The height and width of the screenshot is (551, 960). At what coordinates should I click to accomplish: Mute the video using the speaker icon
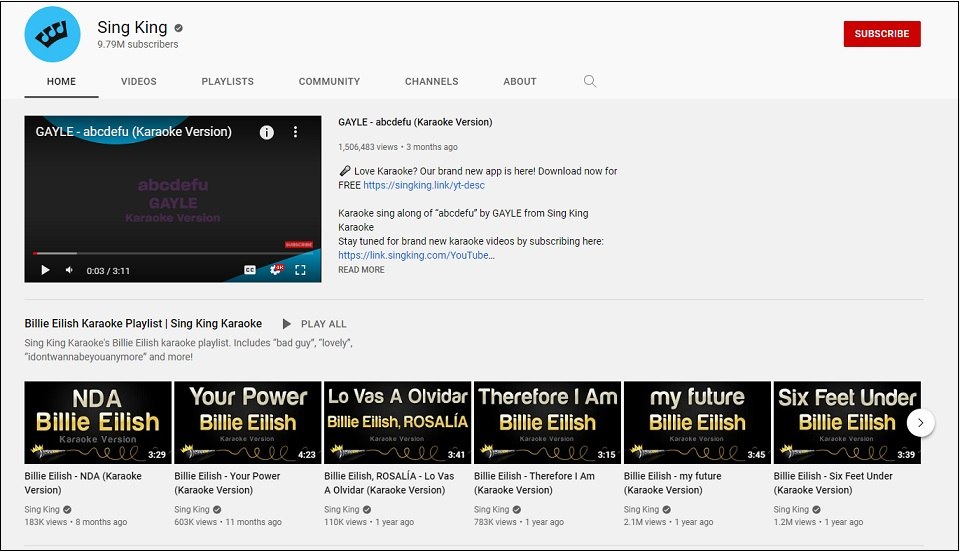click(x=69, y=270)
